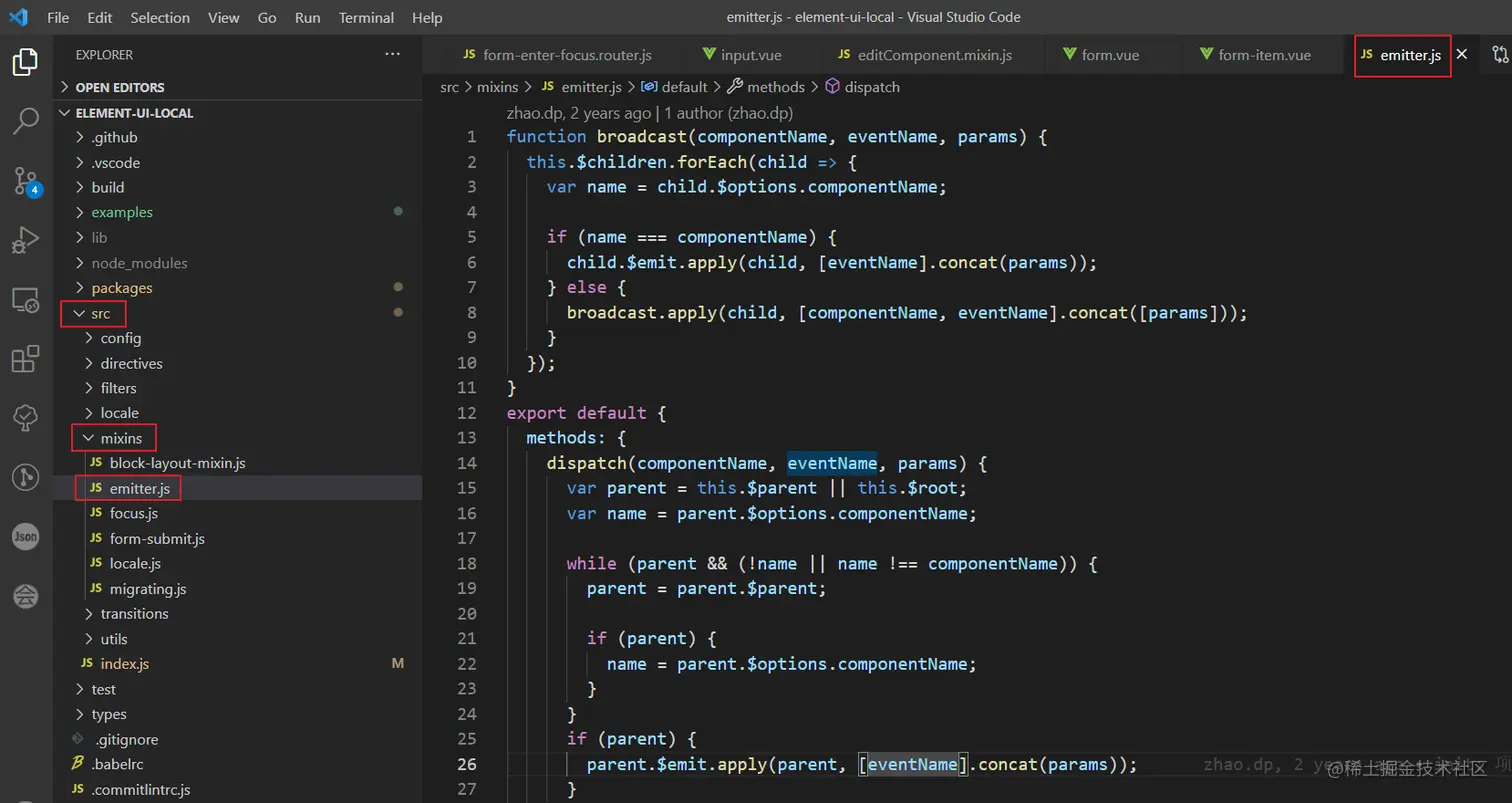Image resolution: width=1512 pixels, height=803 pixels.
Task: Click the VS Code logo in title bar
Action: click(x=18, y=17)
